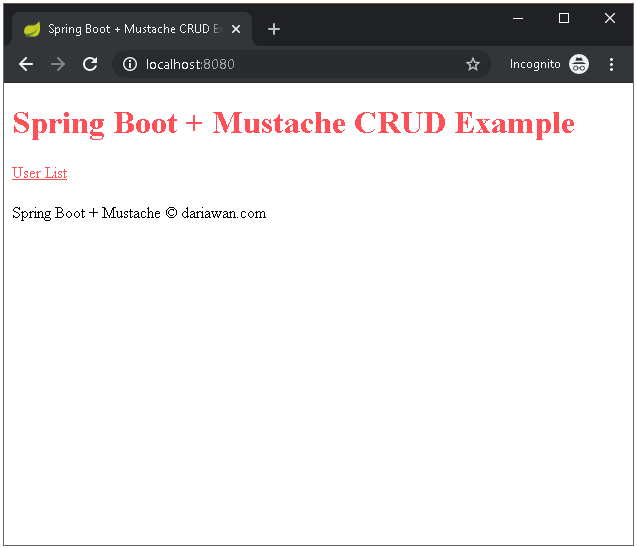Image resolution: width=637 pixels, height=548 pixels.
Task: View site information icon in address bar
Action: click(x=130, y=64)
